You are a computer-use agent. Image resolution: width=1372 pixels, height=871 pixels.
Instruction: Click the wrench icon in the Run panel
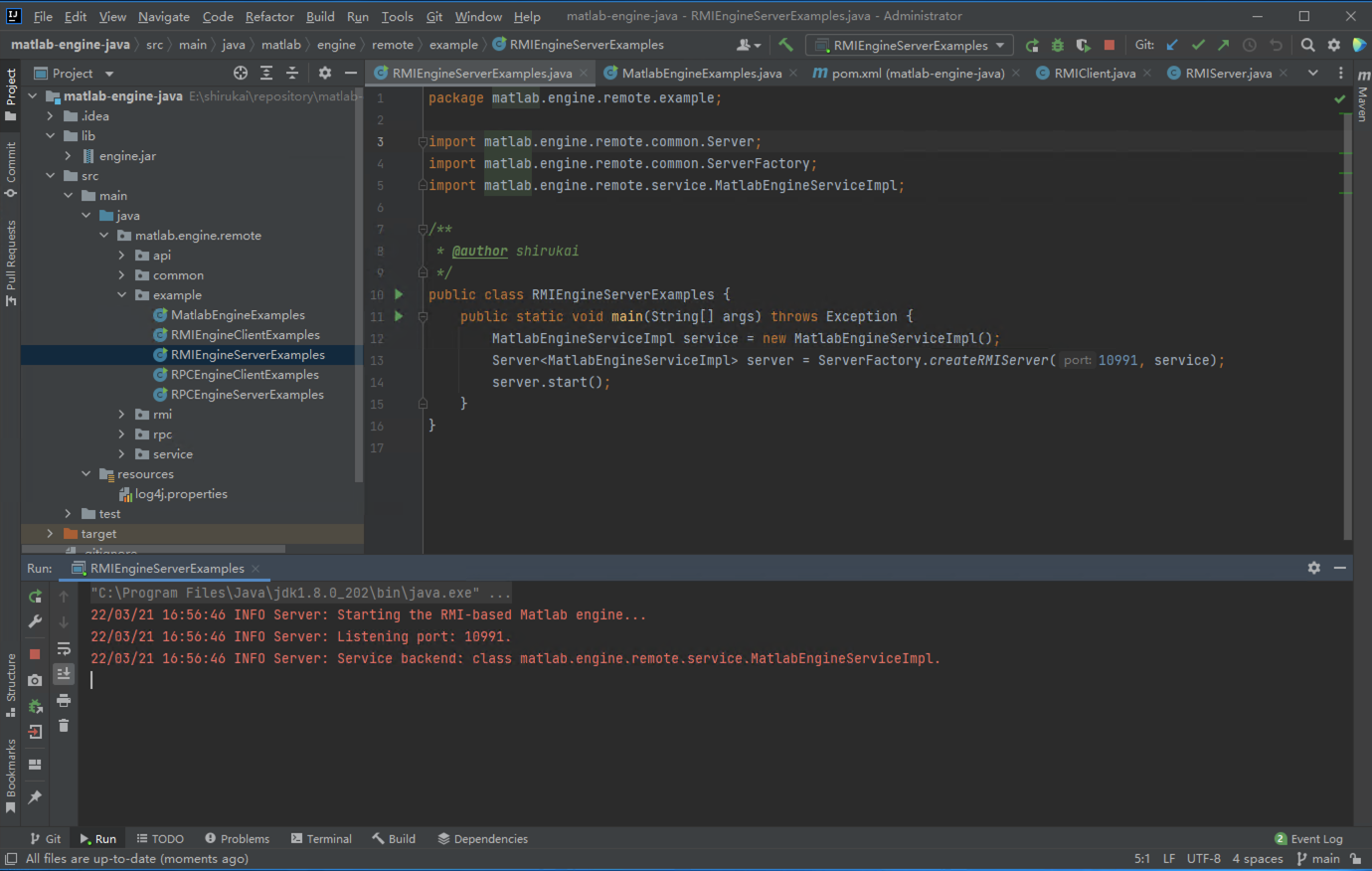coord(35,621)
